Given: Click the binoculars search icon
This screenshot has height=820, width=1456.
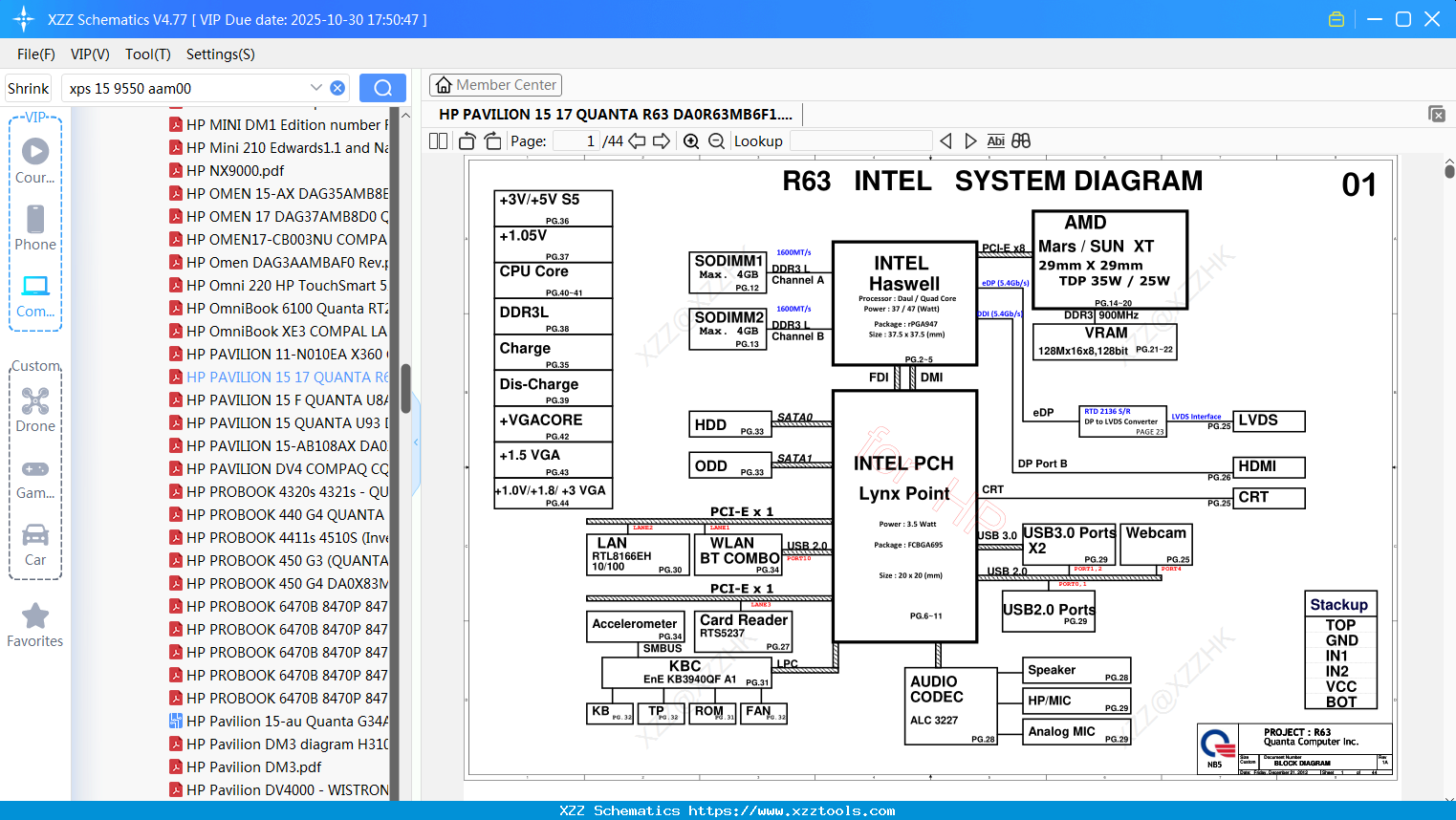Looking at the screenshot, I should pyautogui.click(x=1021, y=141).
